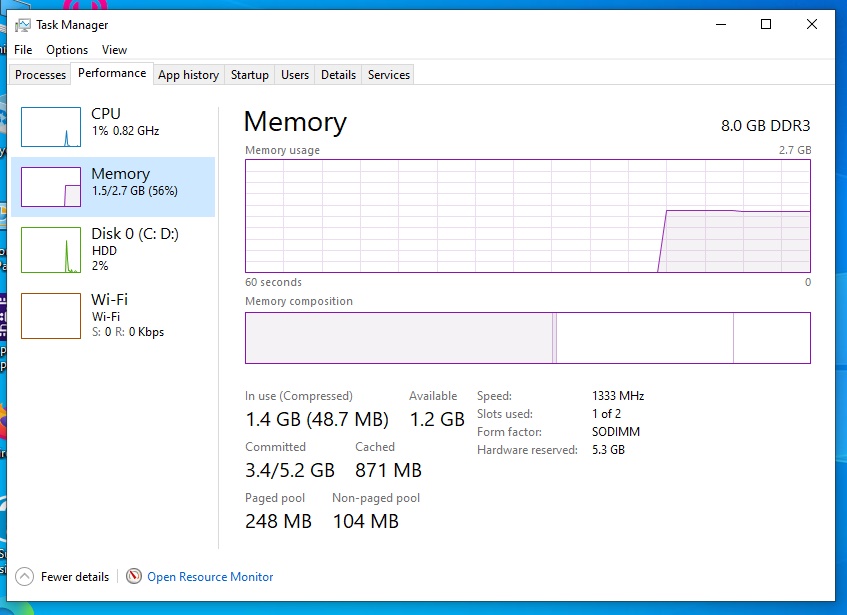Click the Fewer details chevron icon

24,577
